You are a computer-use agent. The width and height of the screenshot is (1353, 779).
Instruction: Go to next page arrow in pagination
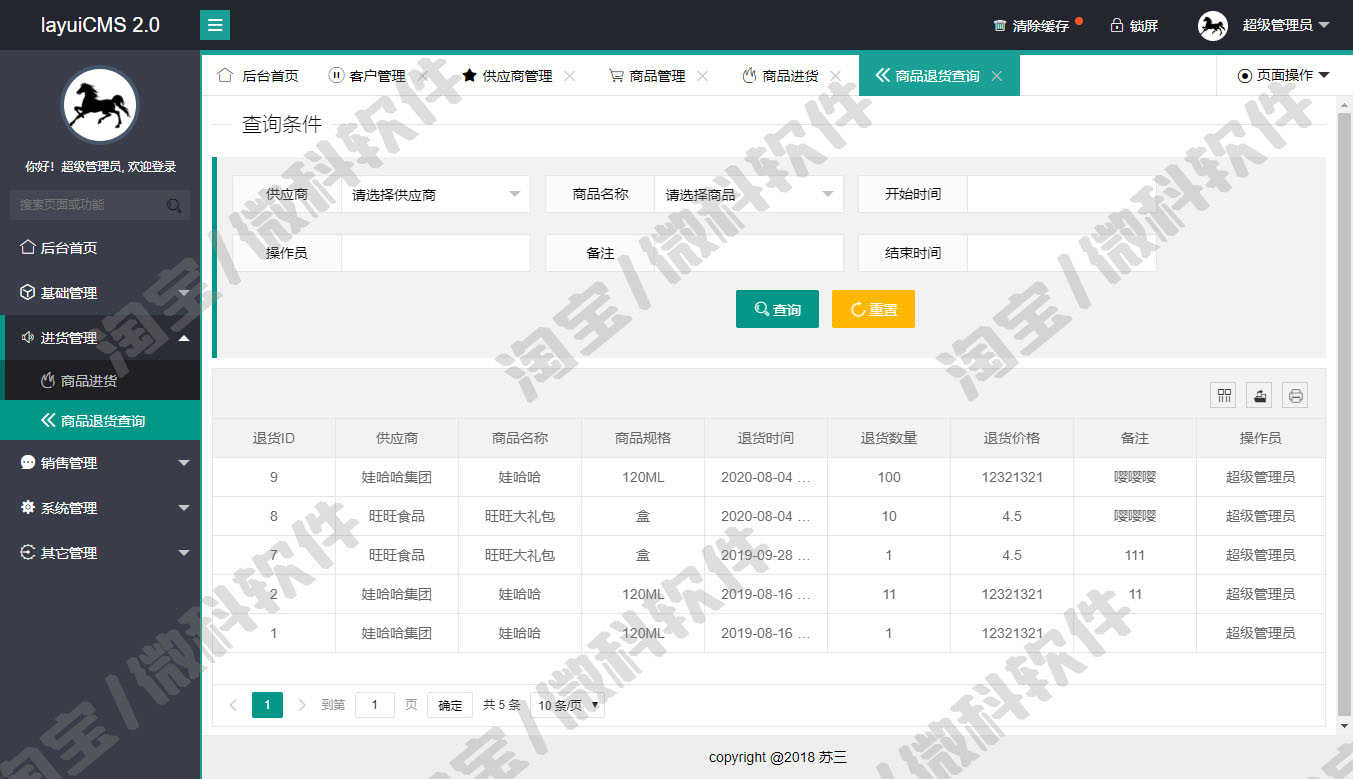[x=302, y=705]
